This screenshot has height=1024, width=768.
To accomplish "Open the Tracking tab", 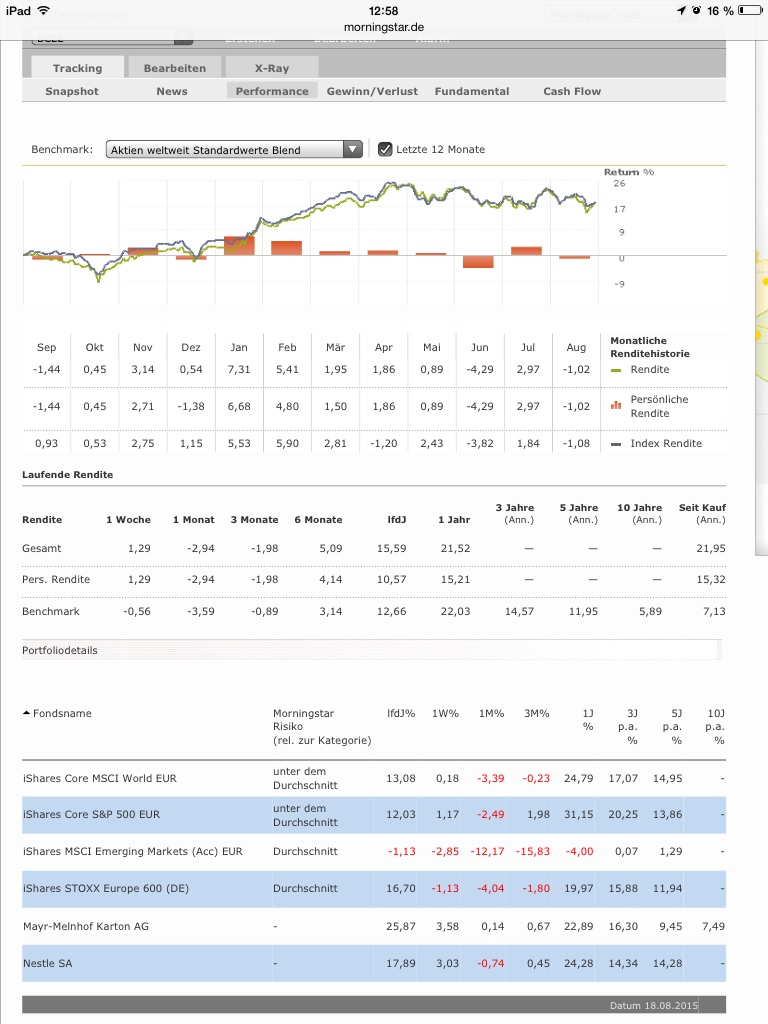I will point(77,68).
